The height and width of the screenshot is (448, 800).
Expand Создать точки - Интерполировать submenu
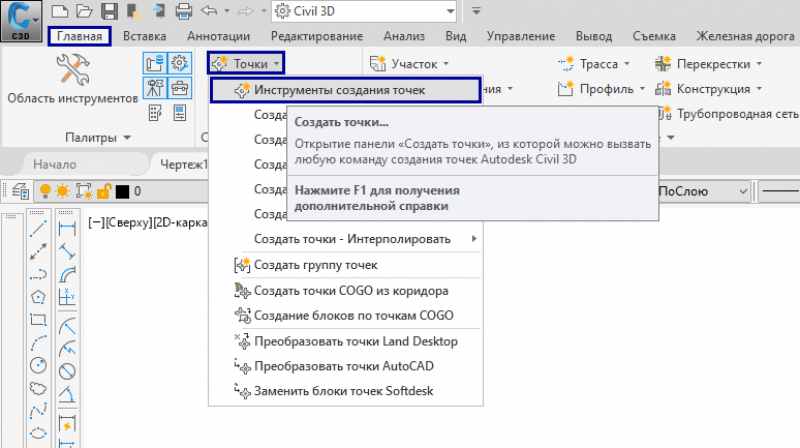pos(345,239)
